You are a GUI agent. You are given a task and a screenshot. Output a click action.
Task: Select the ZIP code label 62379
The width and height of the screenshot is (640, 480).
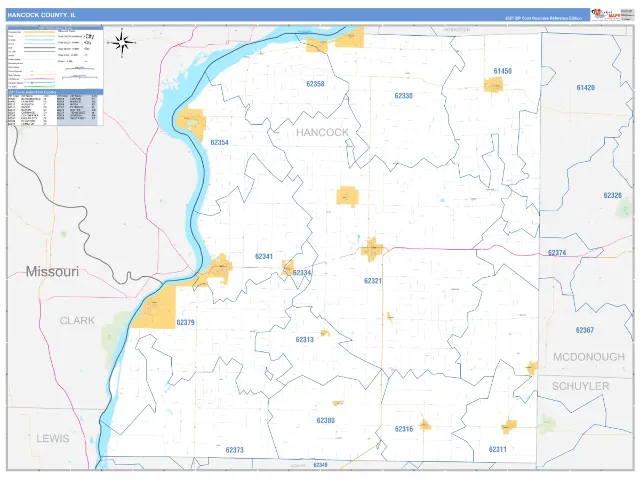(185, 322)
